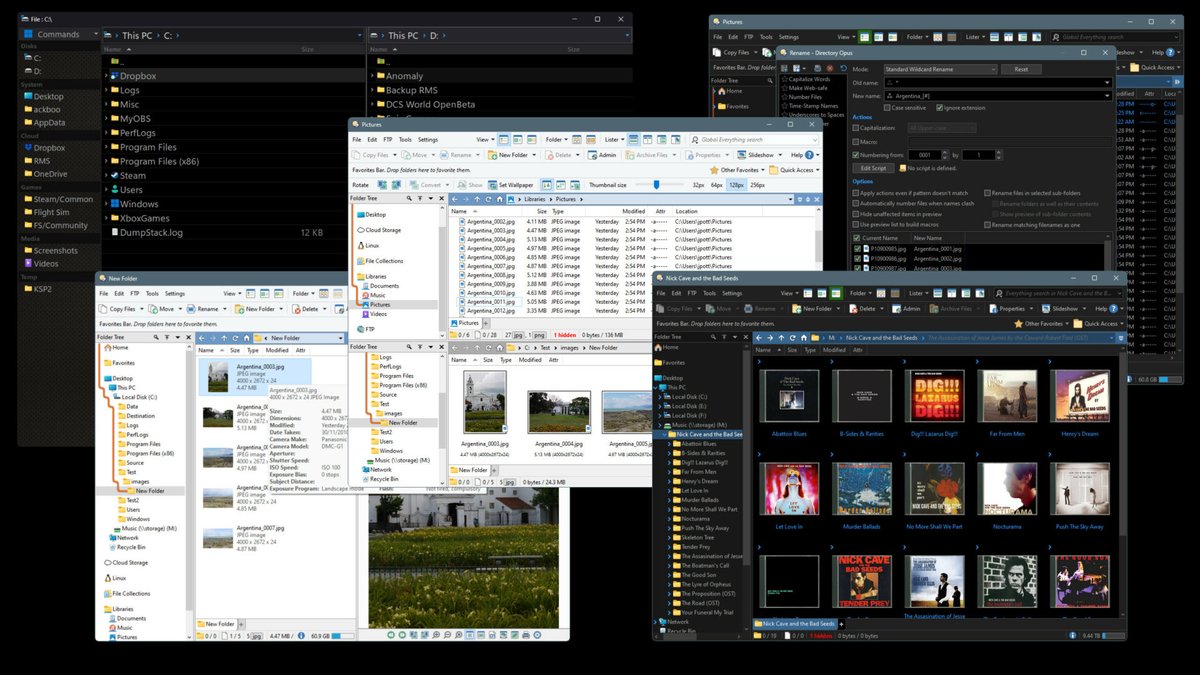Open Help icon in light Pictures window
This screenshot has height=675, width=1200.
[x=809, y=155]
